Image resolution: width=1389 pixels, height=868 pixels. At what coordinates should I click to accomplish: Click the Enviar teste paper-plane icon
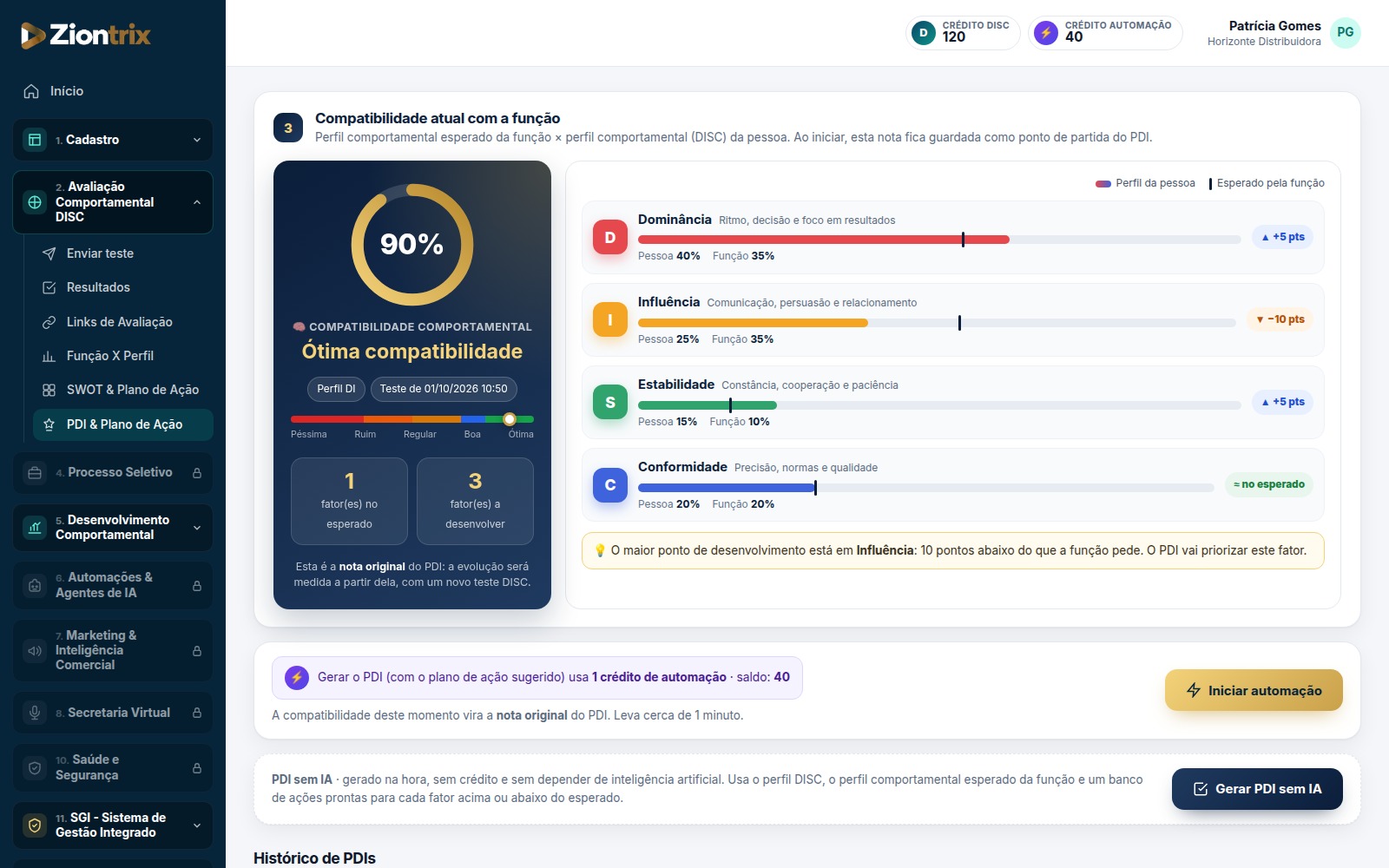(x=49, y=253)
